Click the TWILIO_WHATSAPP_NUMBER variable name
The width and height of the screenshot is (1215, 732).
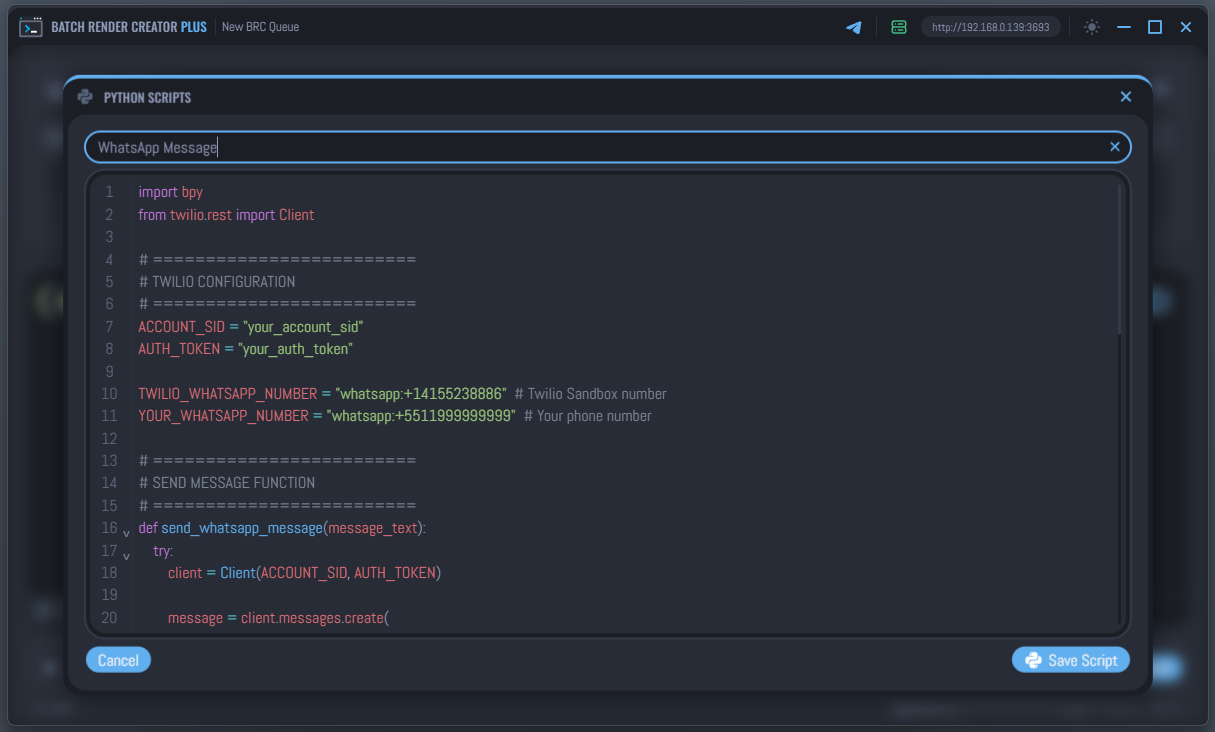(228, 394)
